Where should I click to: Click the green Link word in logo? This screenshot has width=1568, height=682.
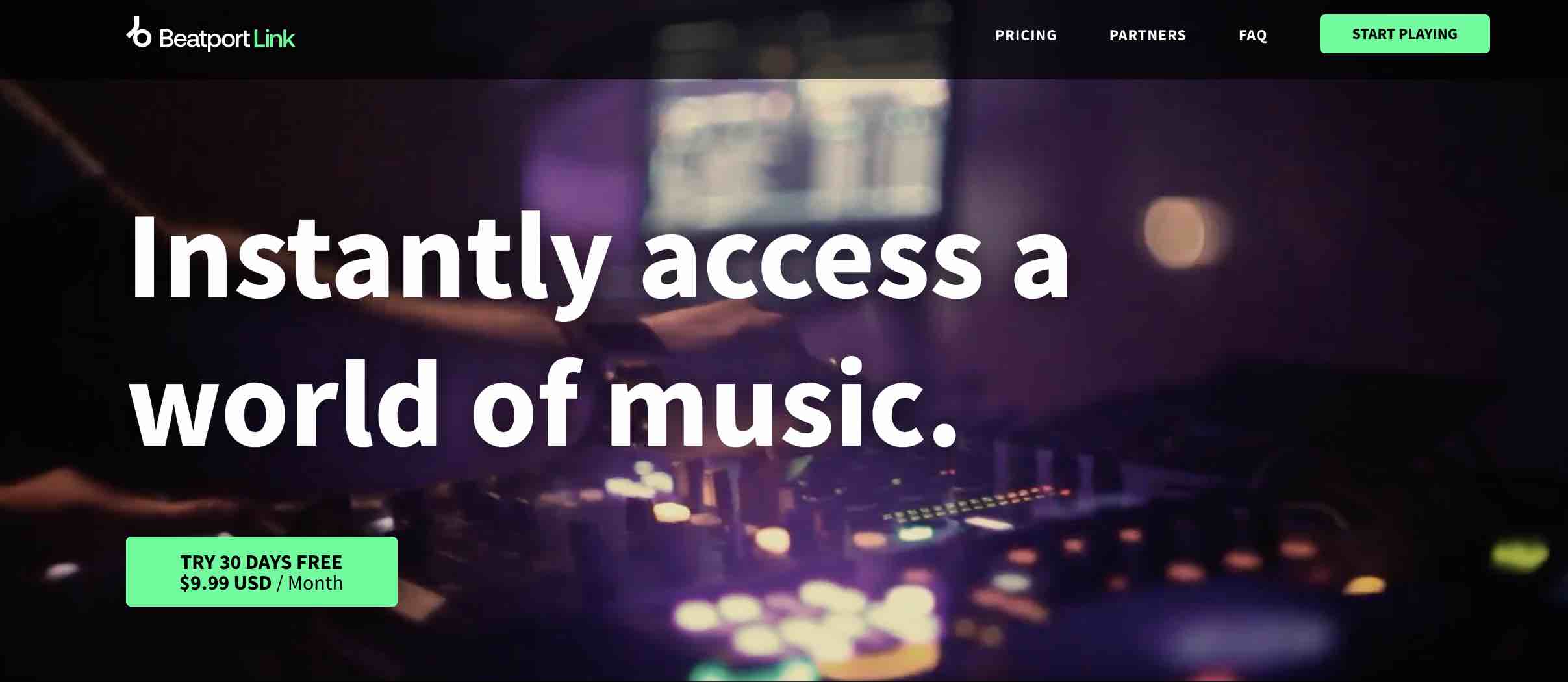click(274, 38)
